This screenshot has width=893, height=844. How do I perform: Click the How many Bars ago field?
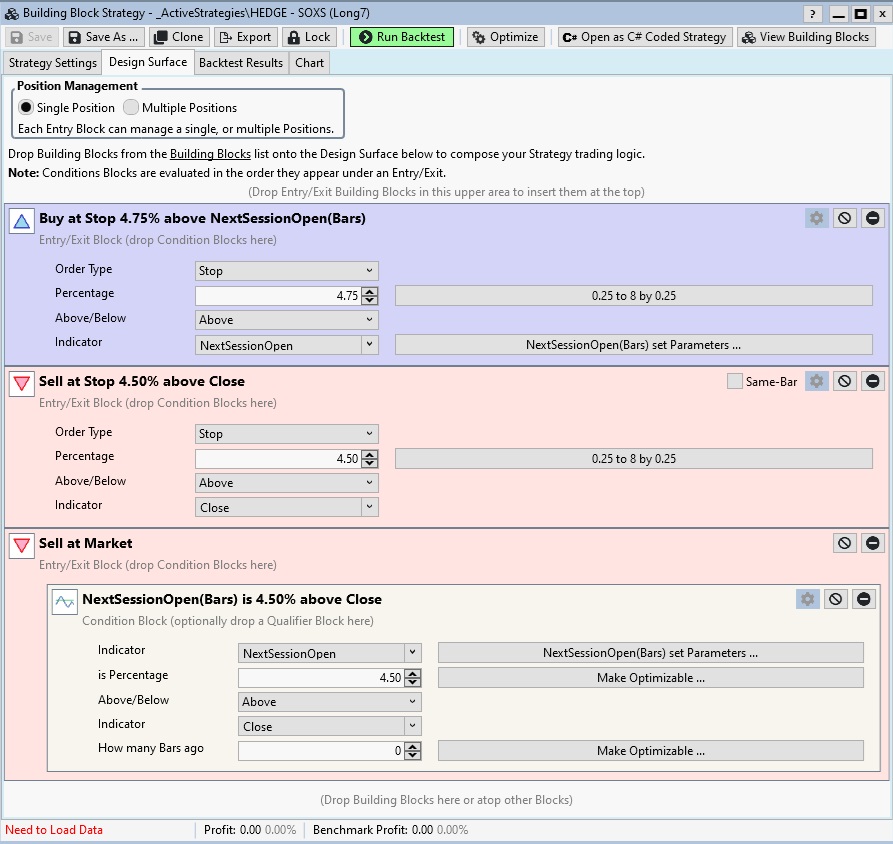320,751
